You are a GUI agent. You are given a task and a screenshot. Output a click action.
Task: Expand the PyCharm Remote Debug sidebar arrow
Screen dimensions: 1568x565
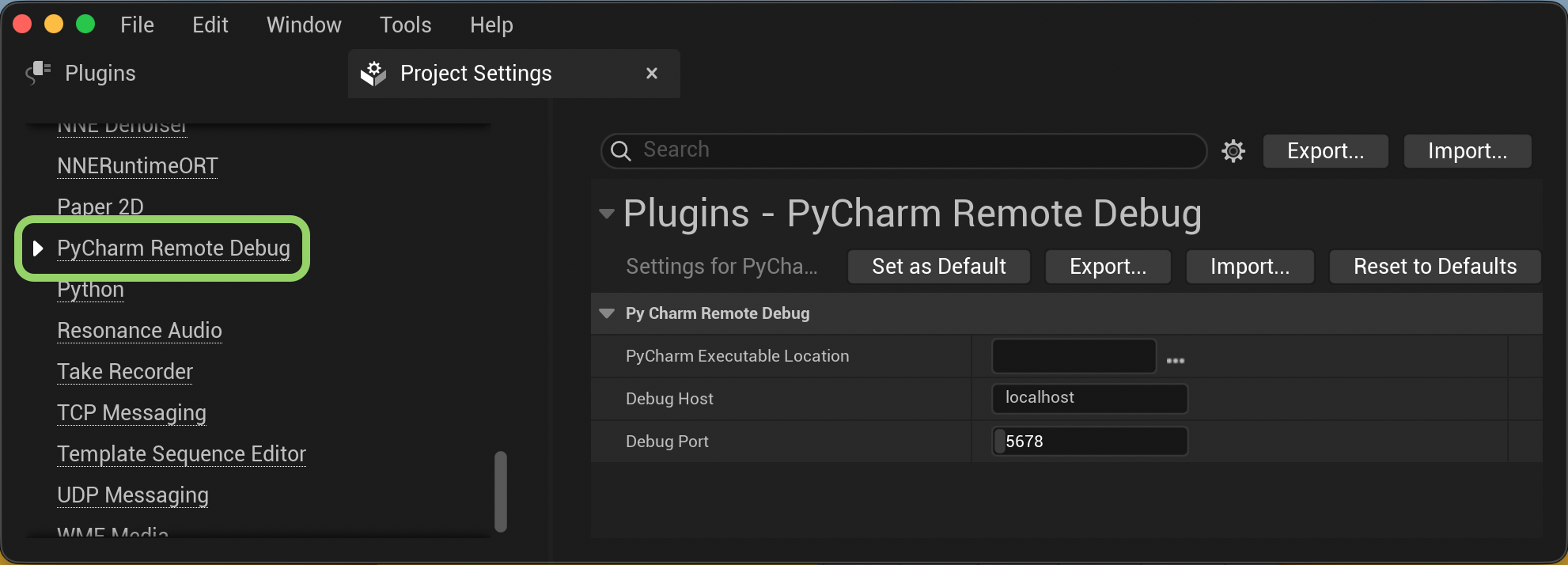pyautogui.click(x=37, y=248)
